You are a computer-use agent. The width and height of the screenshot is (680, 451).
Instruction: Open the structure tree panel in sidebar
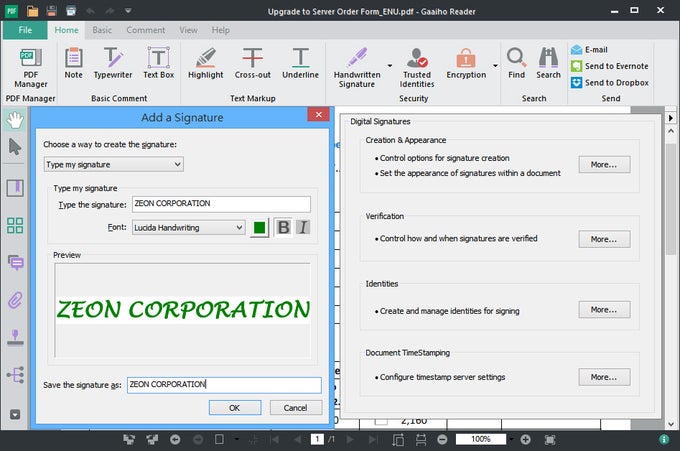pyautogui.click(x=15, y=375)
